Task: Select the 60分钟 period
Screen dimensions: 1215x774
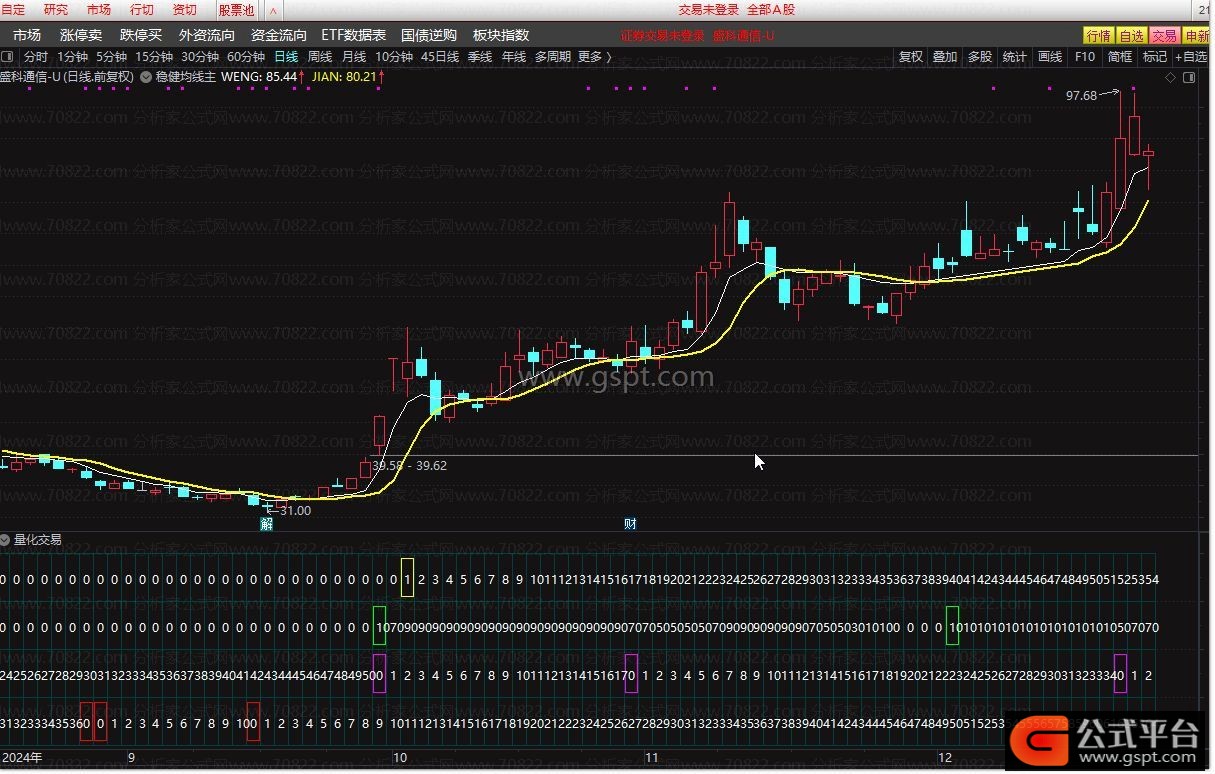Action: 246,57
